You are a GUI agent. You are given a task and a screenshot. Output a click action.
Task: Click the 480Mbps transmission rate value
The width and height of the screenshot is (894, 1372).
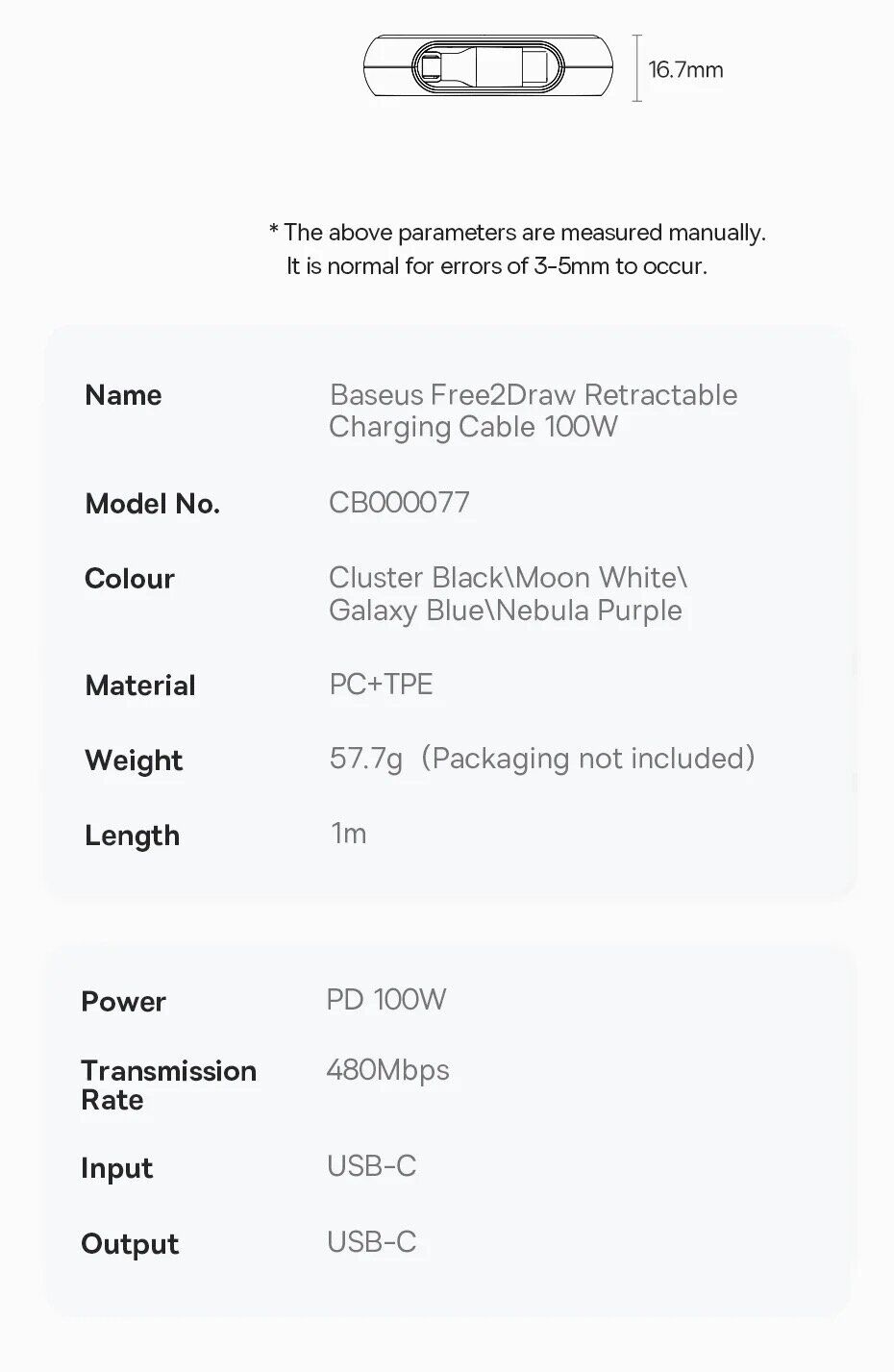[387, 1070]
